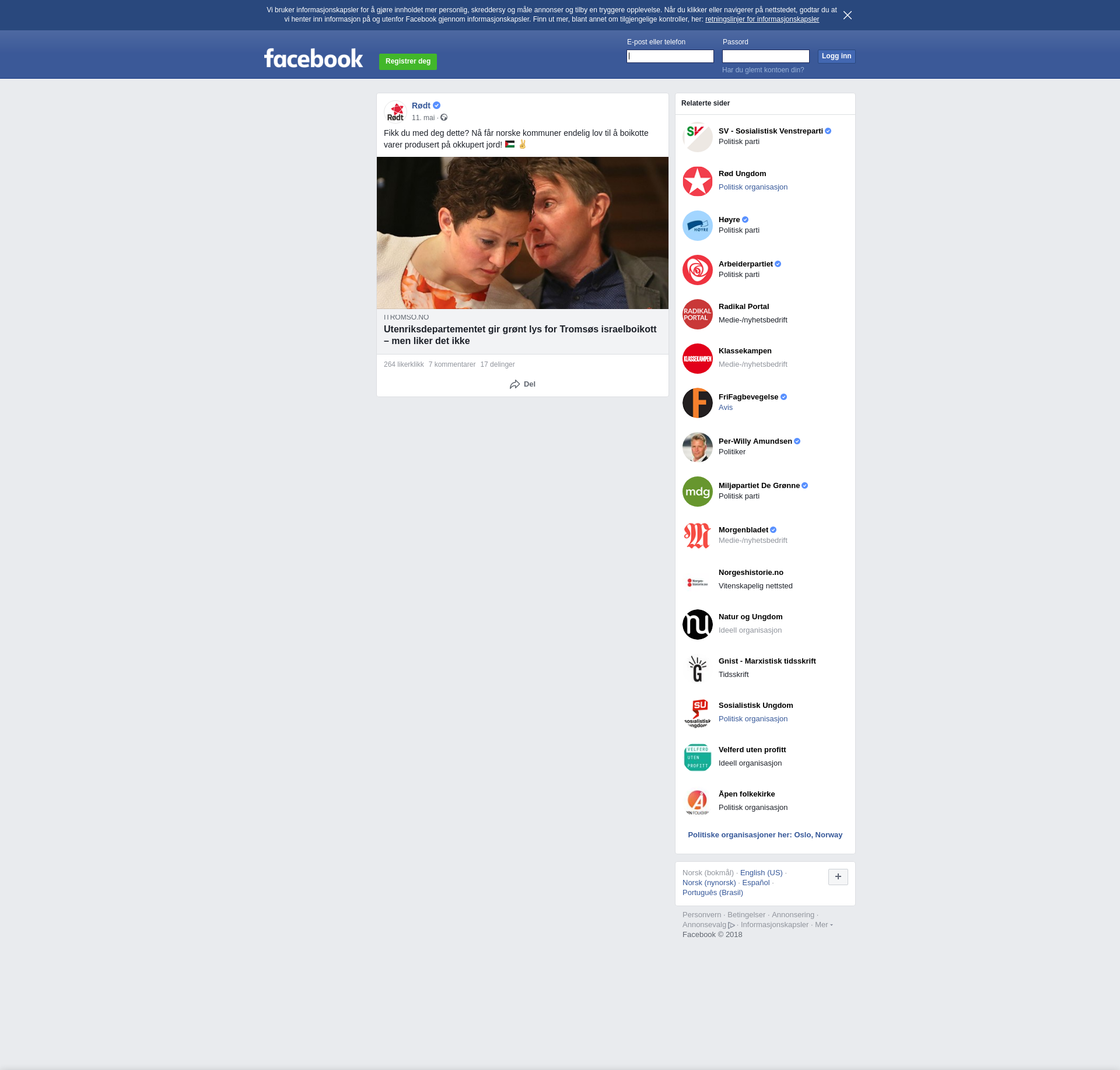Click the SV Sosialistisk Venstreparti logo
Image resolution: width=1120 pixels, height=1070 pixels.
(x=698, y=137)
